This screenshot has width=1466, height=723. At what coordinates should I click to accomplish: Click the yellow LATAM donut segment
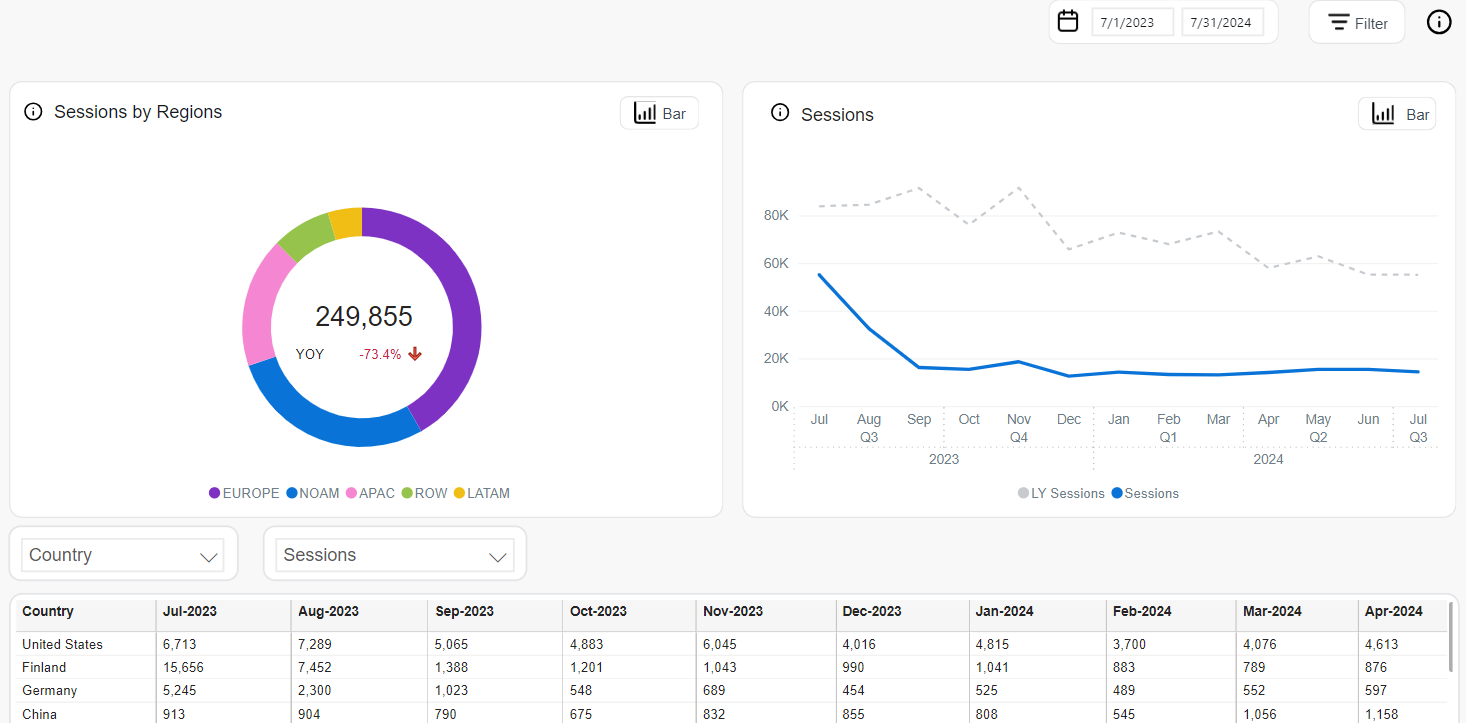click(346, 222)
